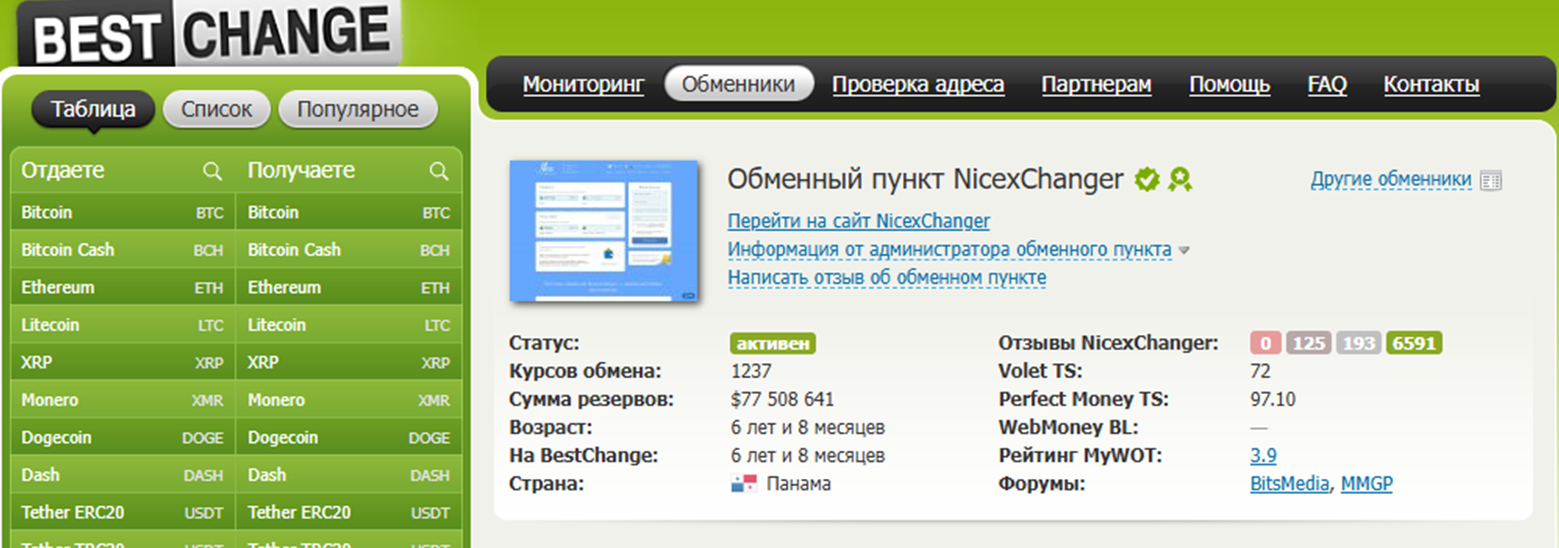
Task: Follow the Перейти на сайт NicexChanger link
Action: 858,221
